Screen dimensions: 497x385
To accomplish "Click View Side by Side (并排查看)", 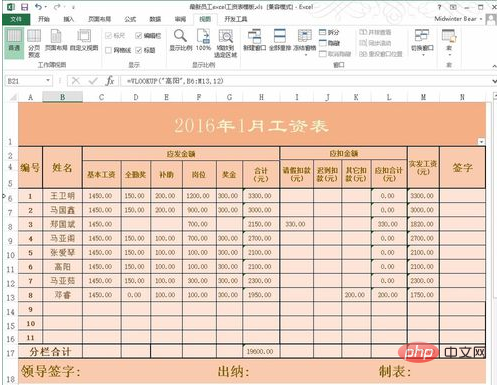I will point(375,32).
